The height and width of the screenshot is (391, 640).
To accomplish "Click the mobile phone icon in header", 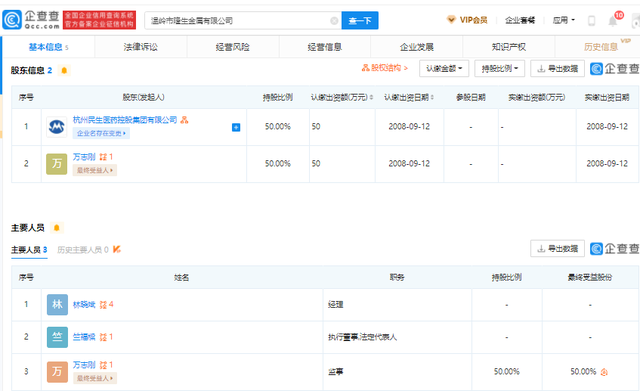I will tap(591, 20).
